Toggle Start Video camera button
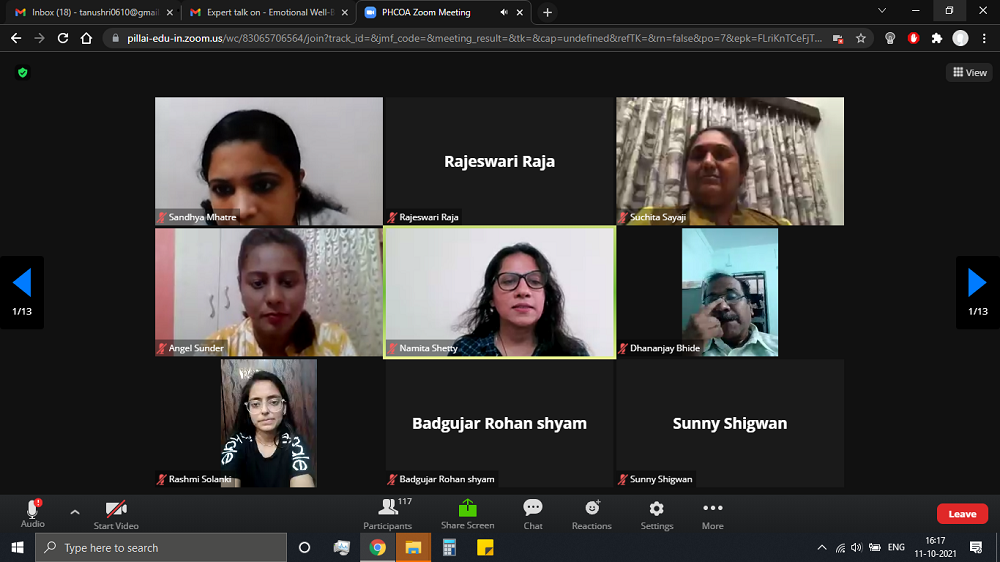This screenshot has width=1000, height=562. (x=116, y=513)
